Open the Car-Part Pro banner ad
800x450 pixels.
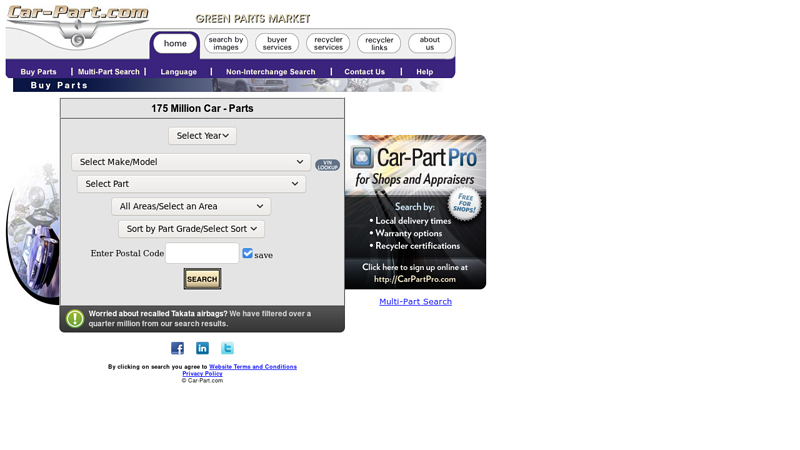pos(415,212)
